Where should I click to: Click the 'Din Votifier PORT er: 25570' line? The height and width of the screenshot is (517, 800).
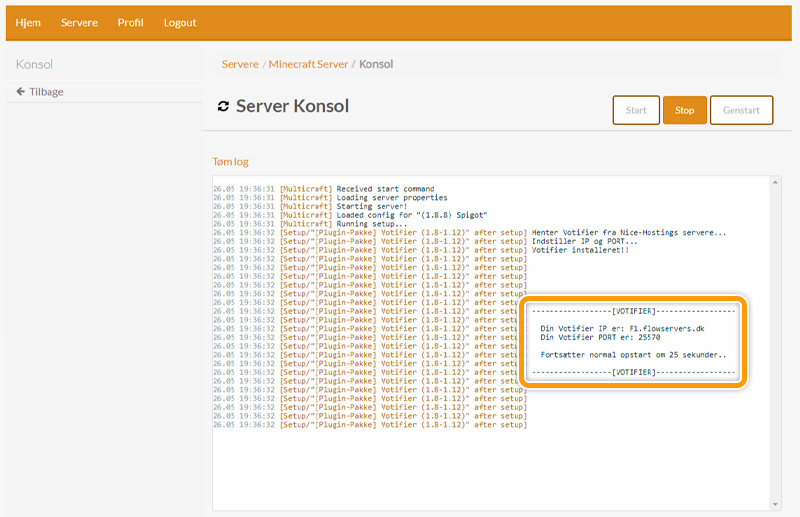[x=601, y=337]
